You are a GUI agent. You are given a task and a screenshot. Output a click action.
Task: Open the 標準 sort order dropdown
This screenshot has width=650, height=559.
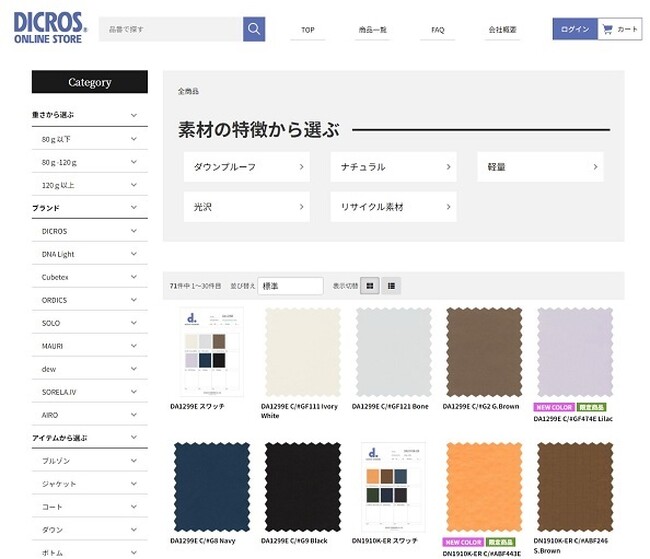[290, 286]
